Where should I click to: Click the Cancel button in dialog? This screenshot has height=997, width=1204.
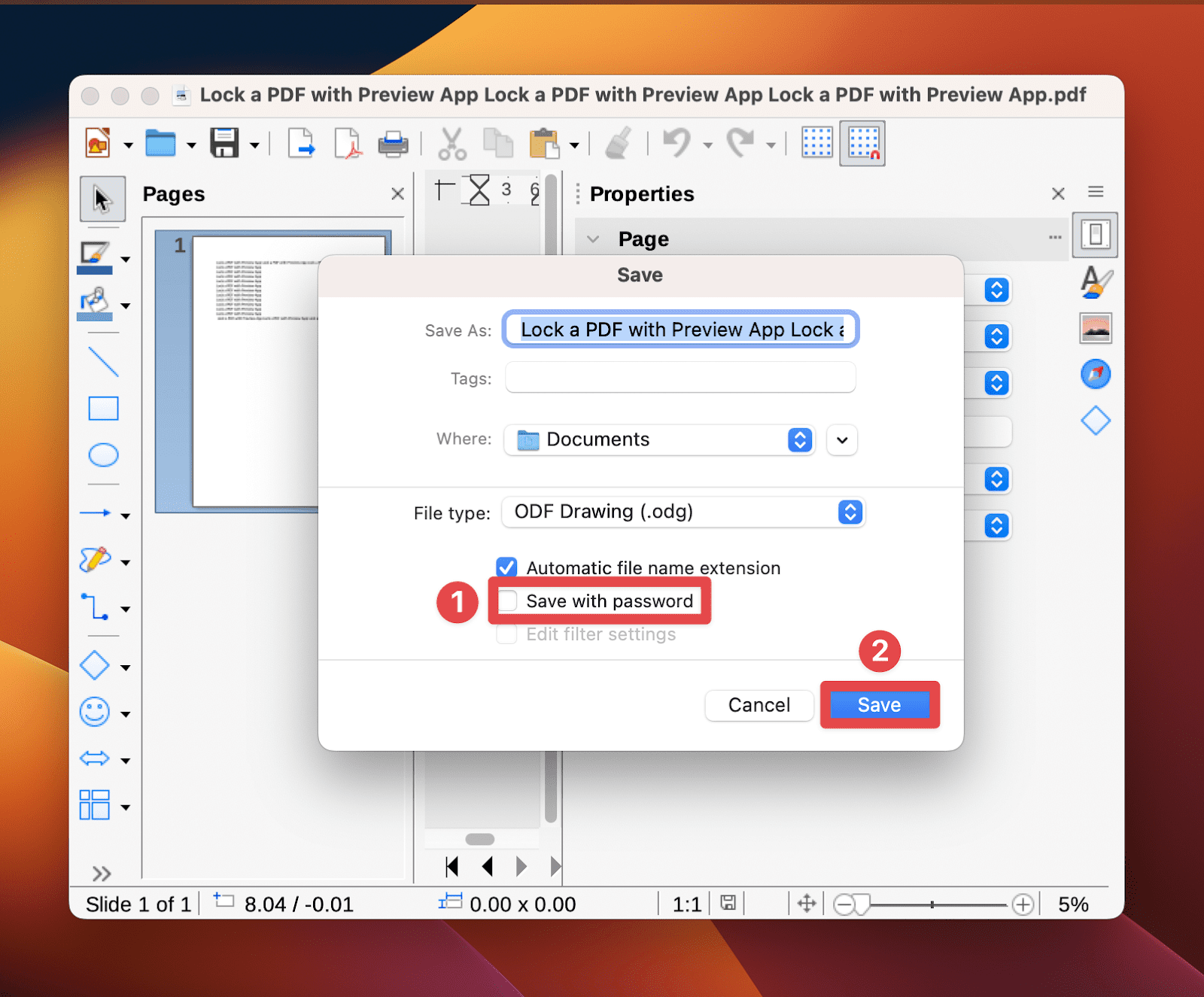tap(759, 705)
